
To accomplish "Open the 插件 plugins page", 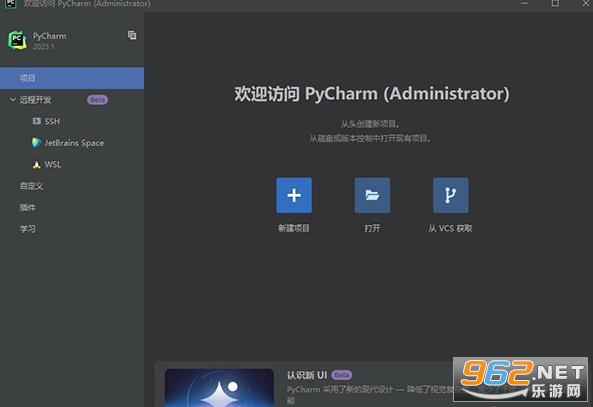I will coord(28,207).
